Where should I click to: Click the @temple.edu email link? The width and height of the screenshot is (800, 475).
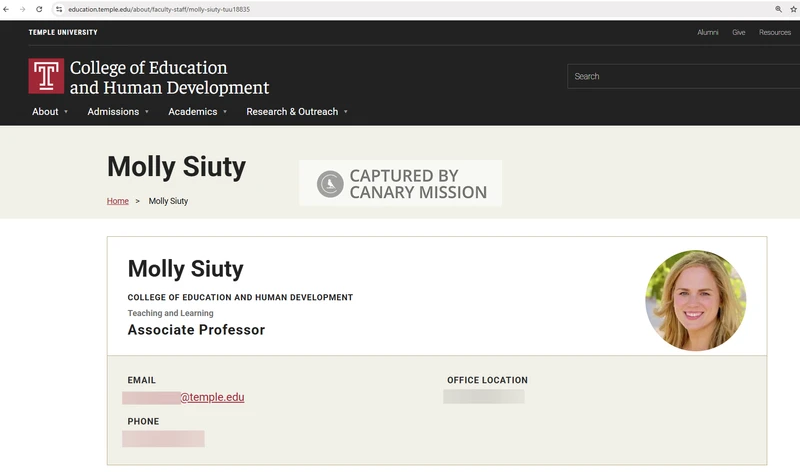(x=212, y=397)
